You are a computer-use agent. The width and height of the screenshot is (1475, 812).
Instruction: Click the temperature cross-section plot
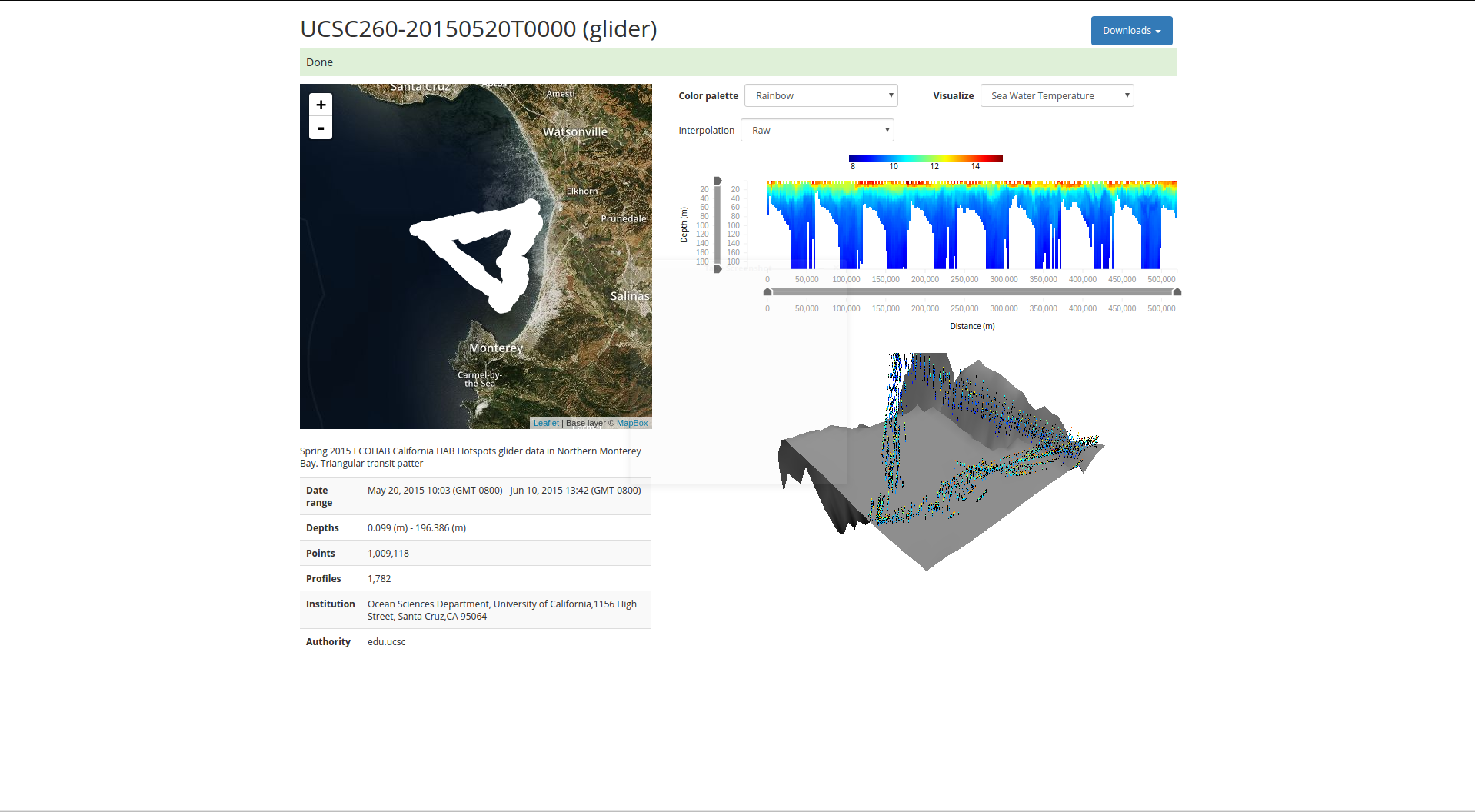tap(972, 225)
